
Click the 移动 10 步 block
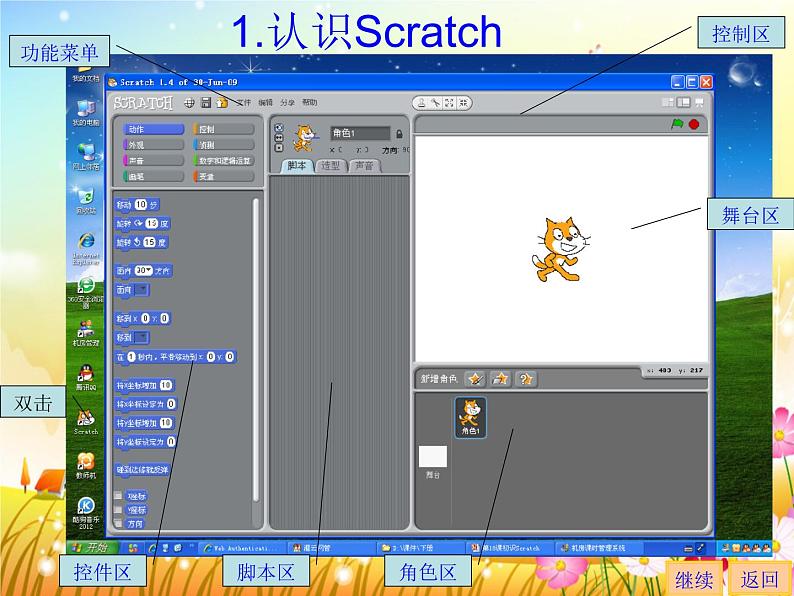point(137,205)
